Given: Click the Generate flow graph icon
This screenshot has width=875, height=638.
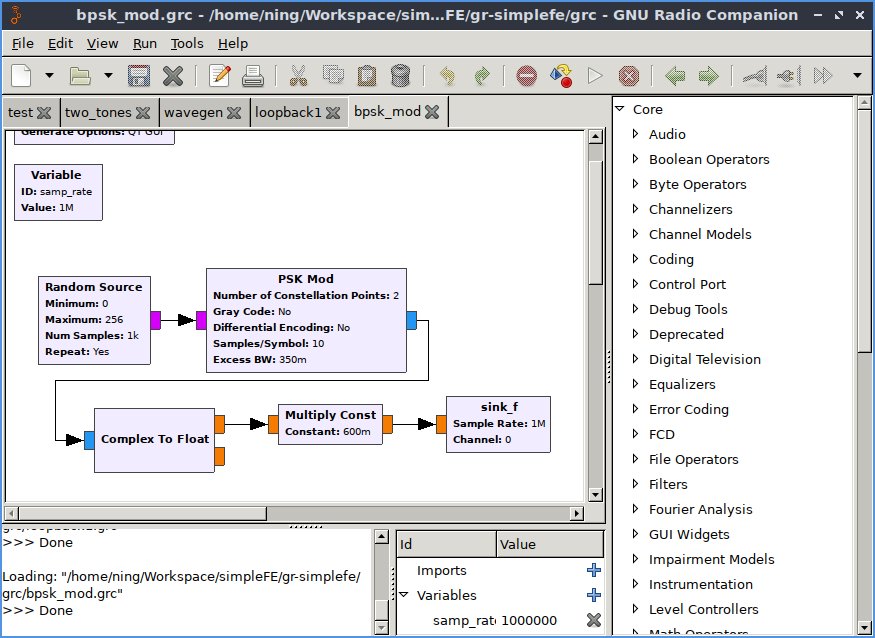Looking at the screenshot, I should pyautogui.click(x=561, y=75).
